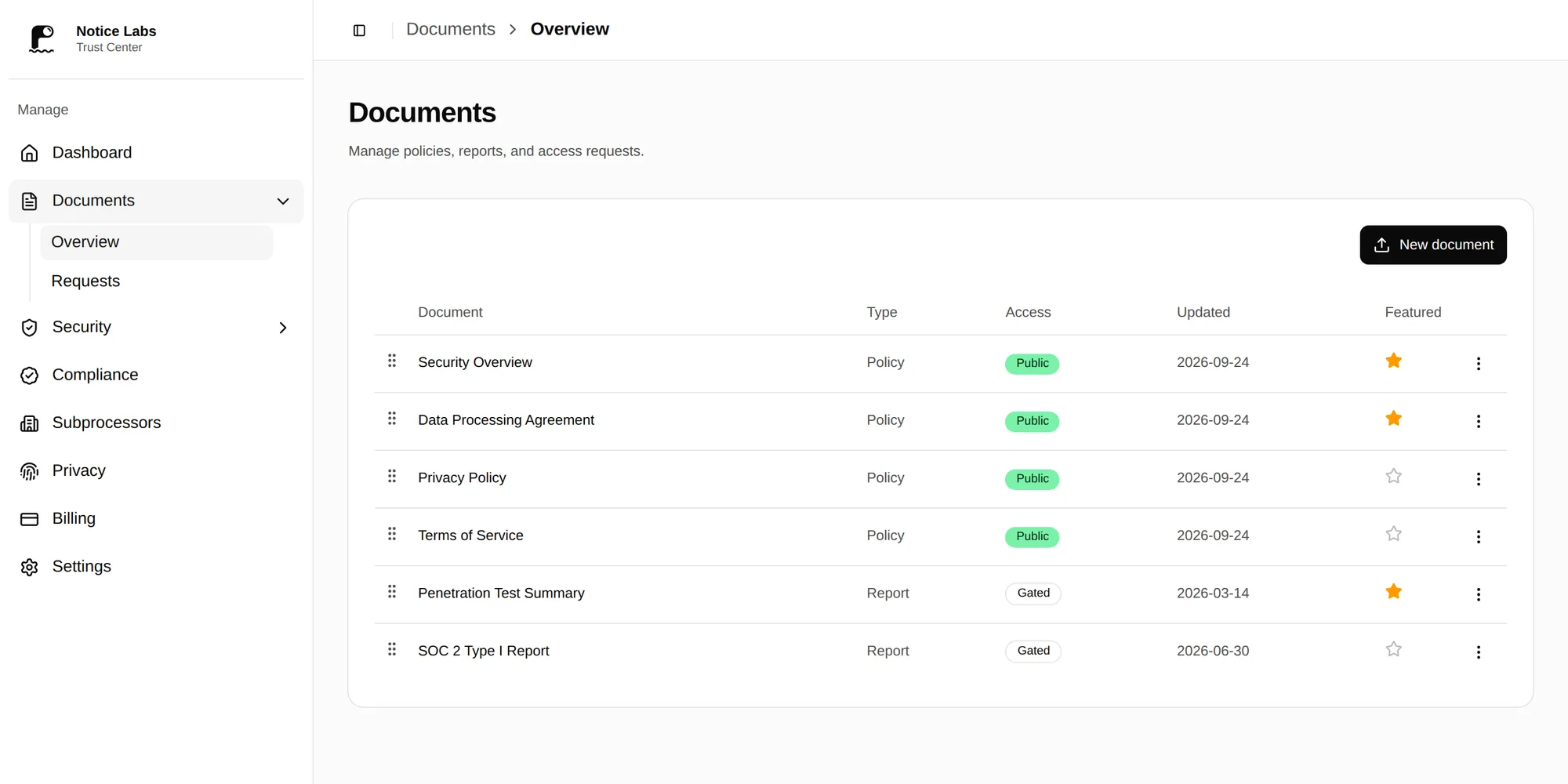
Task: Click the Featured column header
Action: coord(1413,312)
